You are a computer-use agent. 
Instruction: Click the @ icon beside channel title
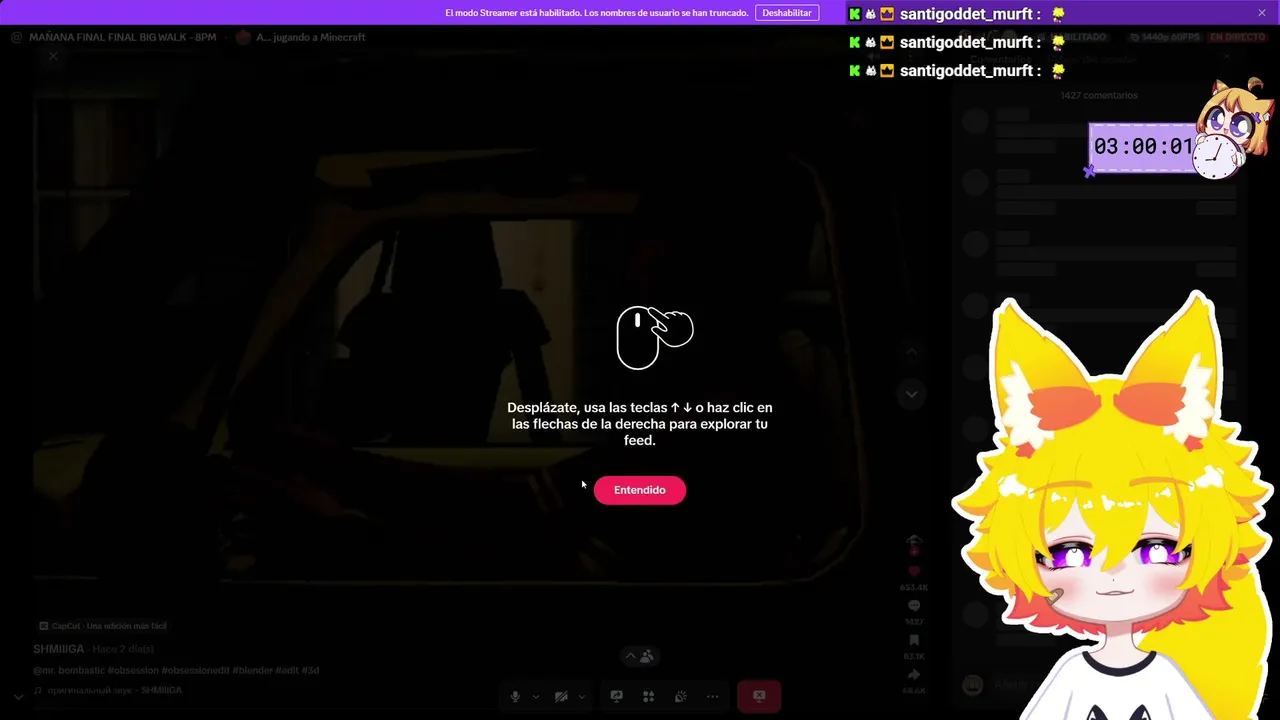17,37
